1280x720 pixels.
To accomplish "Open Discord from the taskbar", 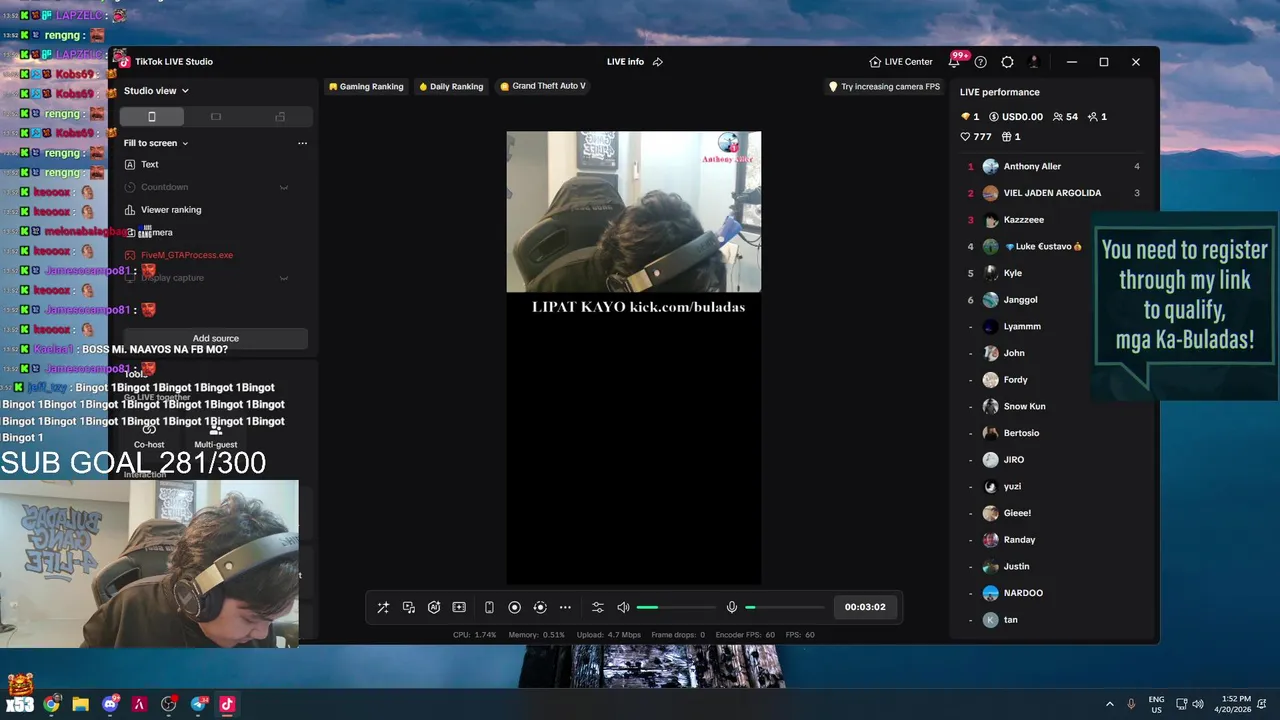I will click(110, 704).
